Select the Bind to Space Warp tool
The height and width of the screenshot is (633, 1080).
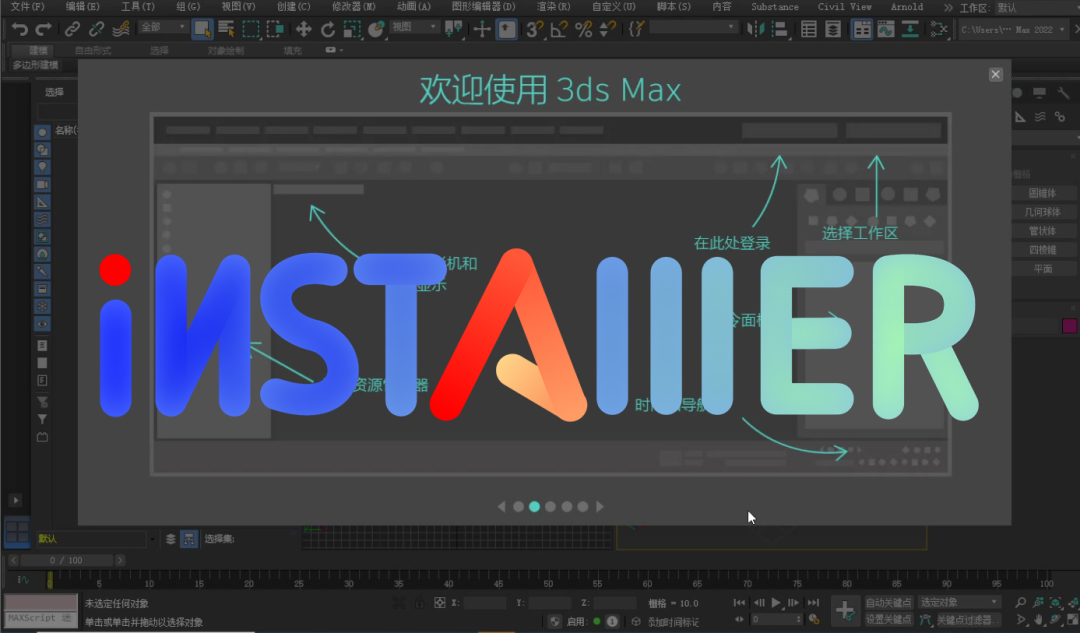[x=121, y=29]
